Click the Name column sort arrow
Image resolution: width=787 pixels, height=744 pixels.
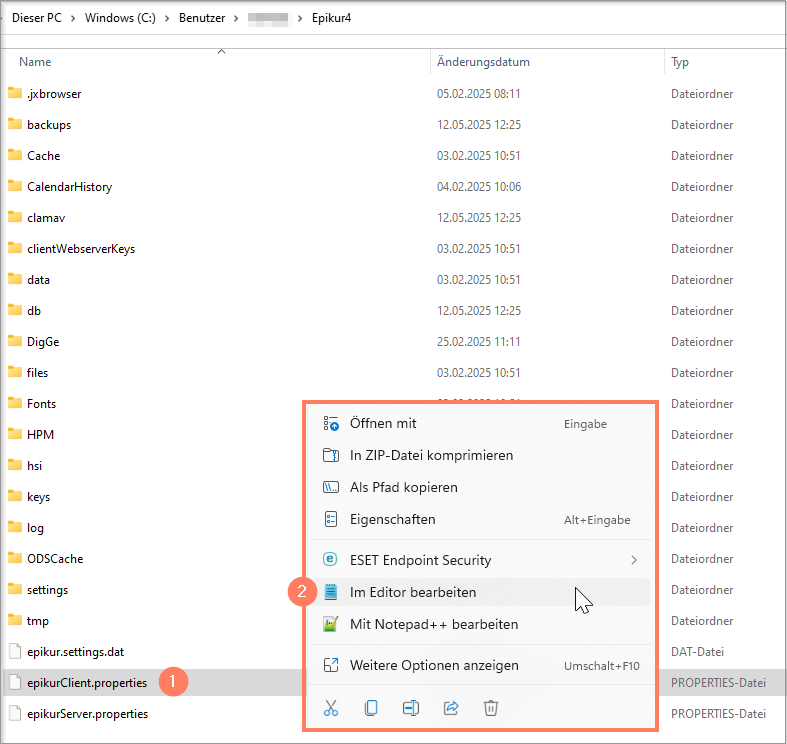[x=221, y=51]
